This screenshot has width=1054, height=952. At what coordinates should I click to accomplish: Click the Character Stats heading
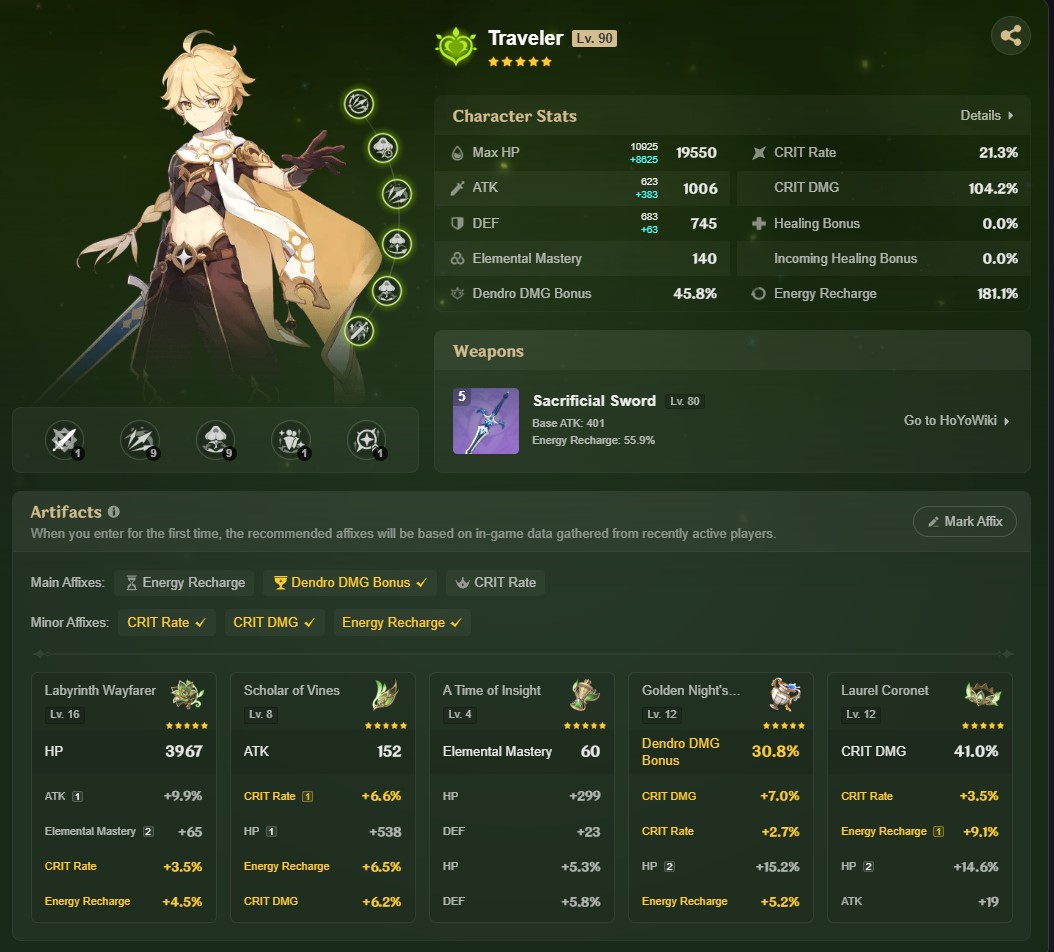pos(515,116)
